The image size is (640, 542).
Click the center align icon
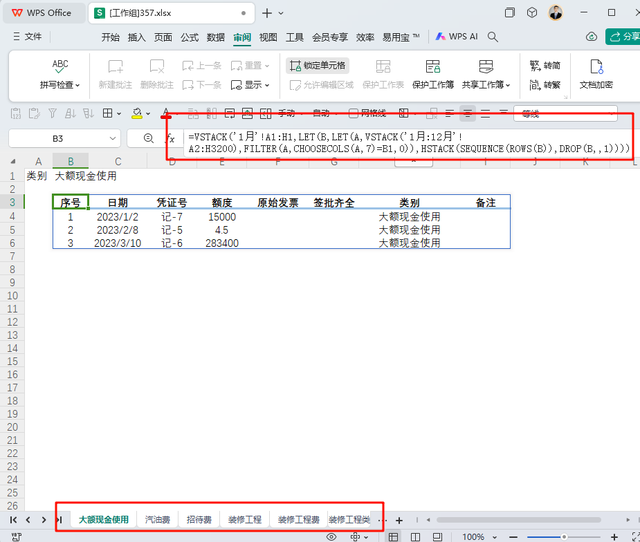point(467,114)
